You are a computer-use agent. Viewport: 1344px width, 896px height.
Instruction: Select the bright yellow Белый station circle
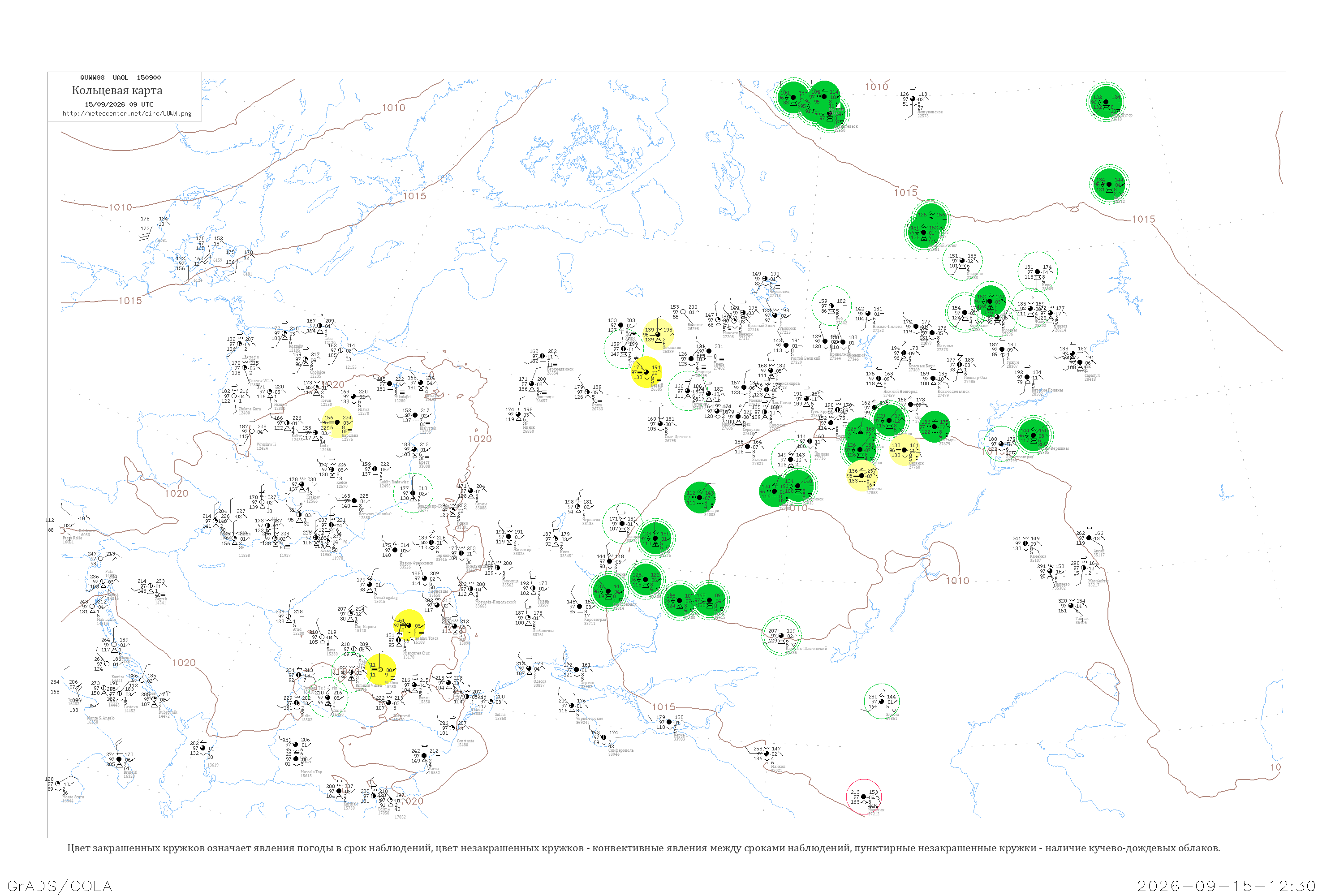646,372
